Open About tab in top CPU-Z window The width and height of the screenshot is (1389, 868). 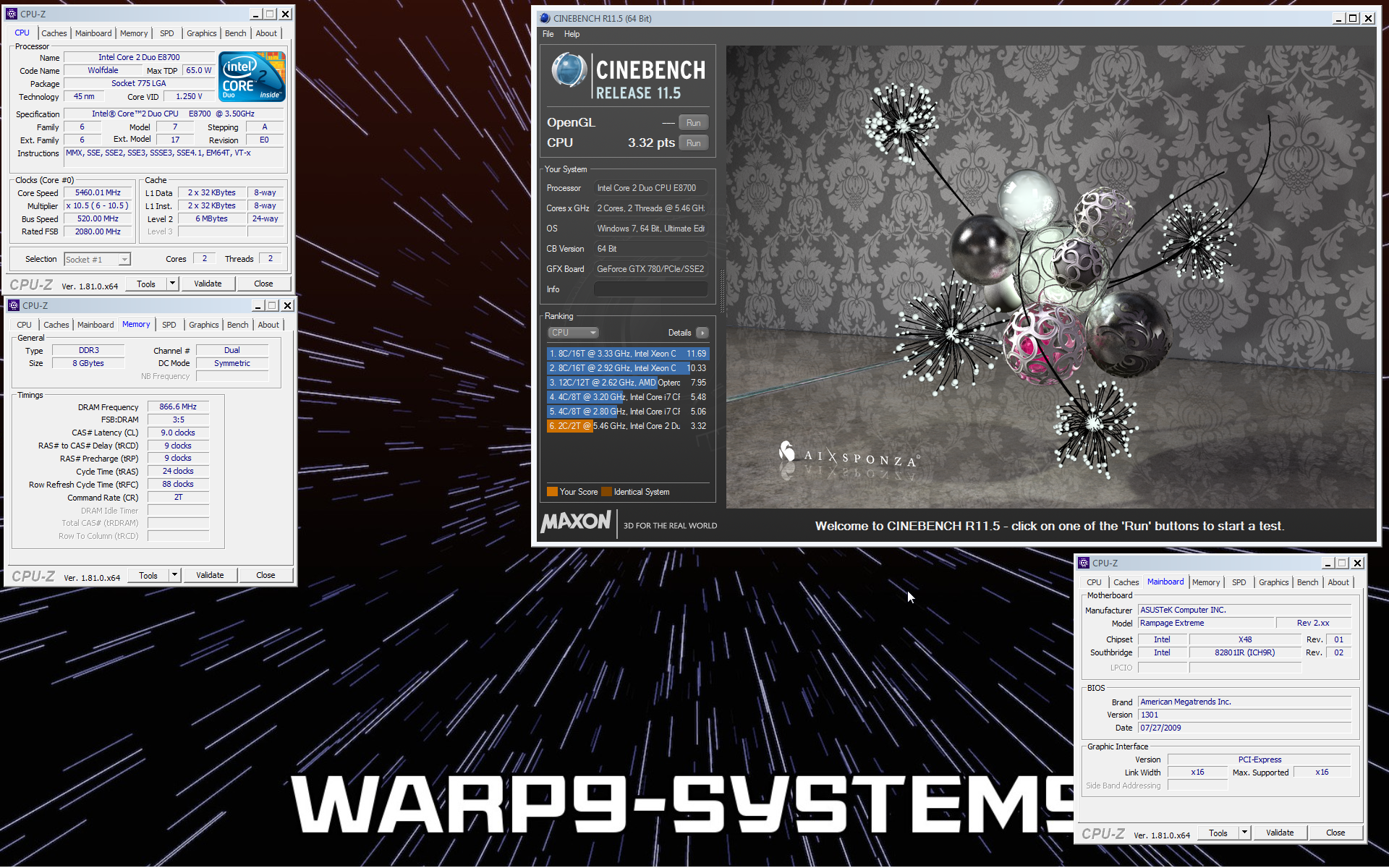tap(266, 33)
